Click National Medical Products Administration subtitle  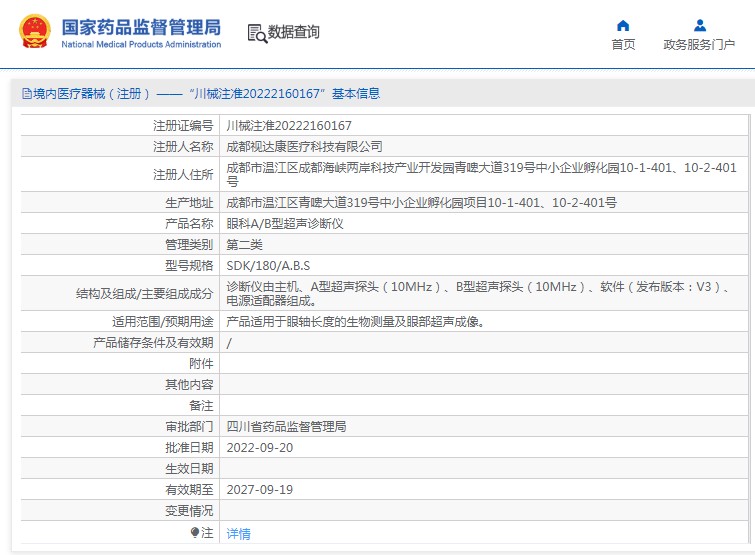click(141, 44)
